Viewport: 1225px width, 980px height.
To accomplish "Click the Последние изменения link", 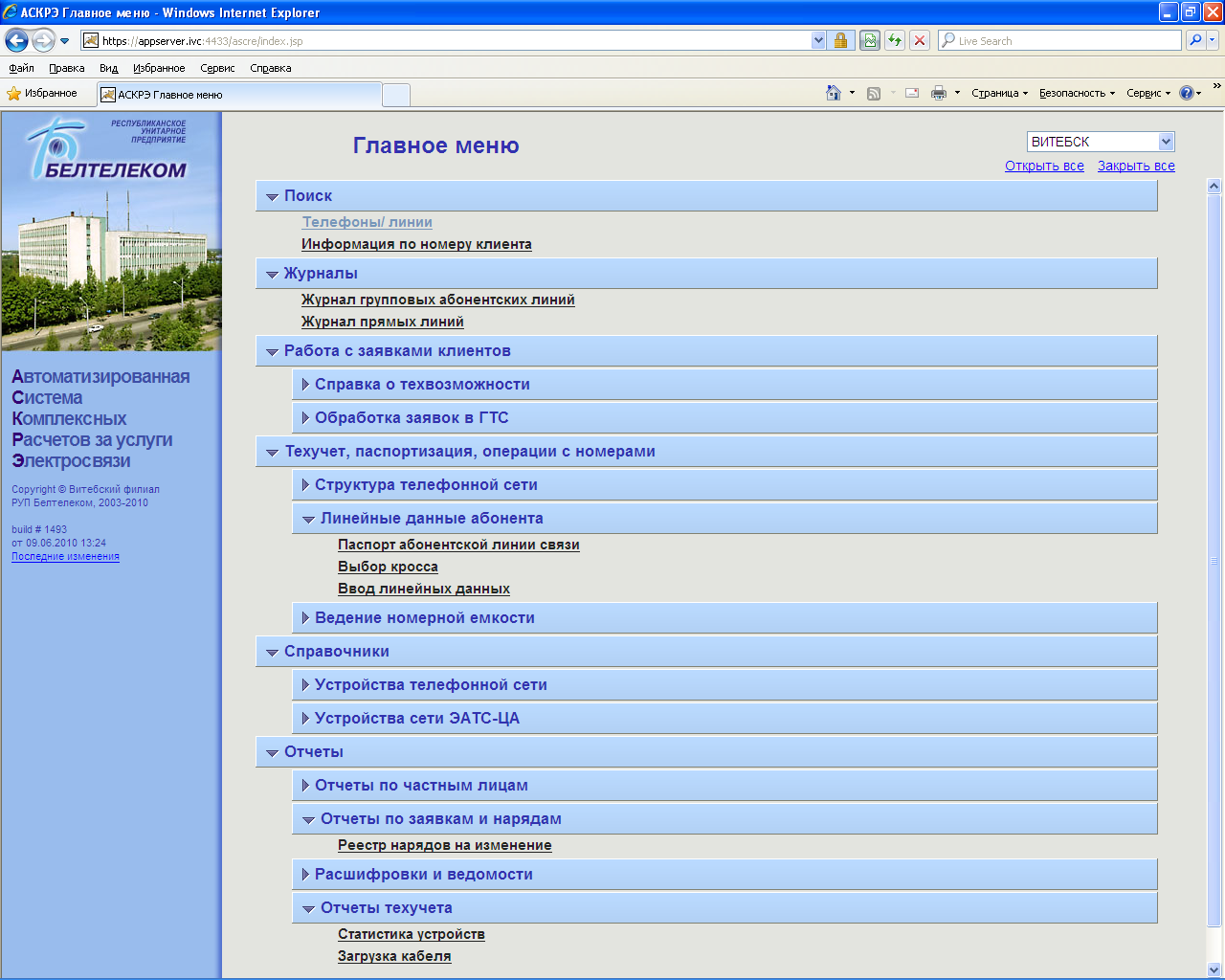I will pyautogui.click(x=65, y=556).
